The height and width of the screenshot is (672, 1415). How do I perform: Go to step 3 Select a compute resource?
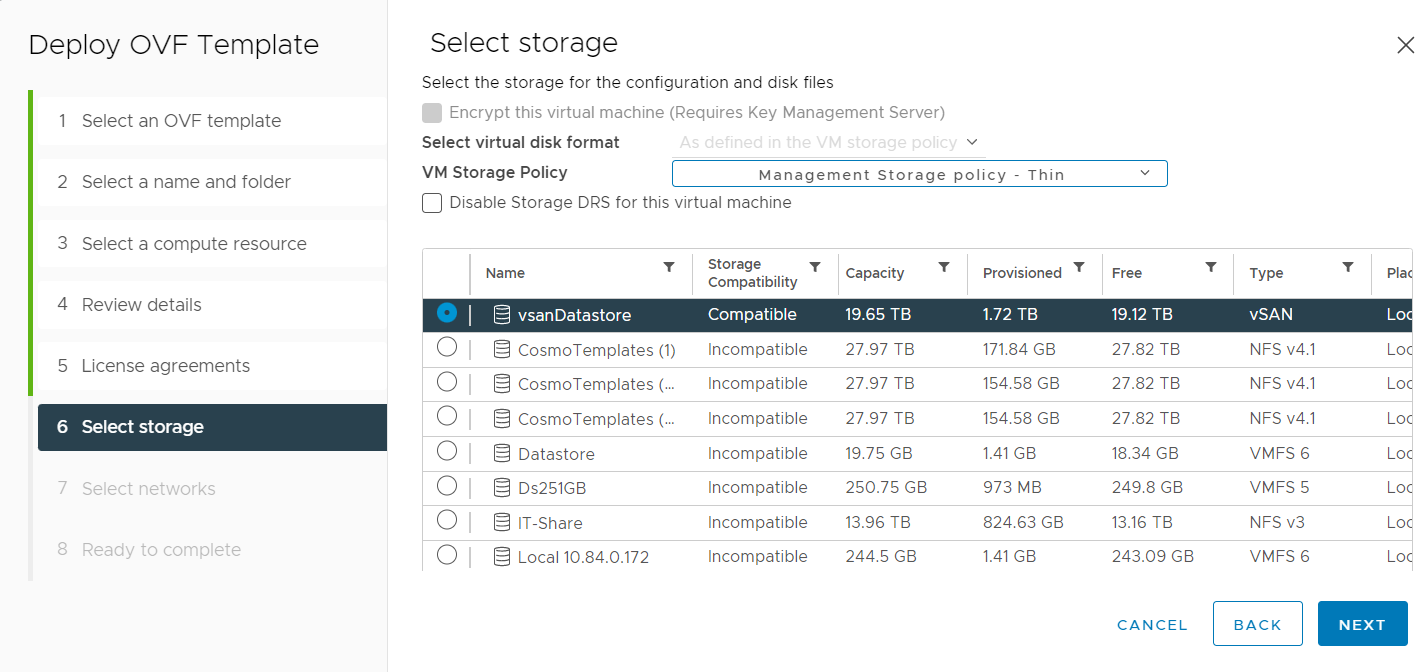194,244
